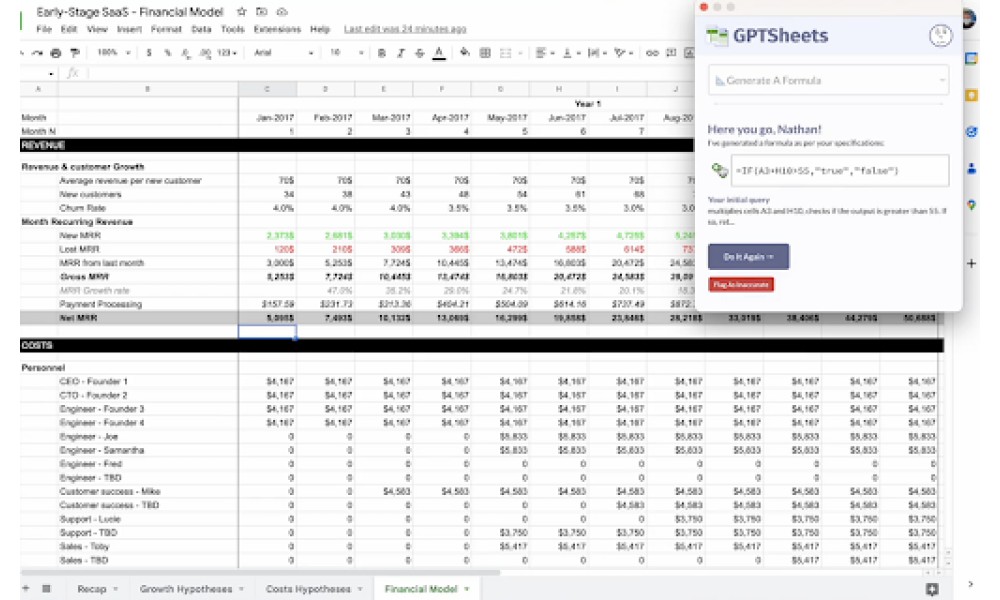Switch to the Recap sheet tab

click(x=92, y=589)
